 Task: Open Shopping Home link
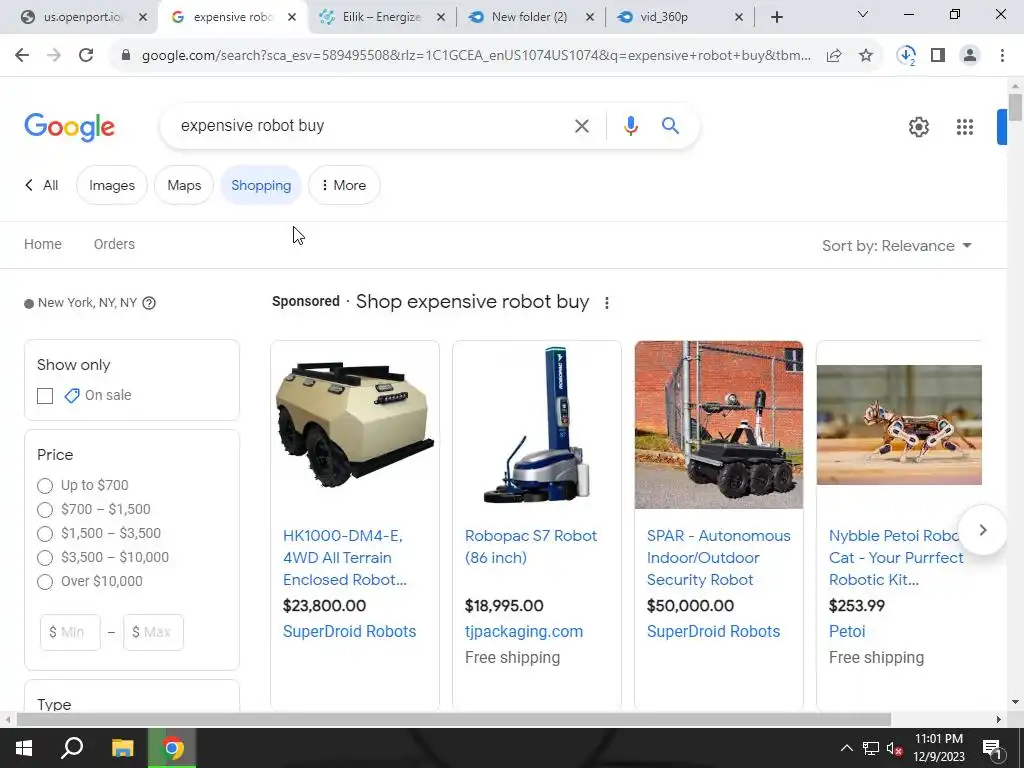coord(43,244)
